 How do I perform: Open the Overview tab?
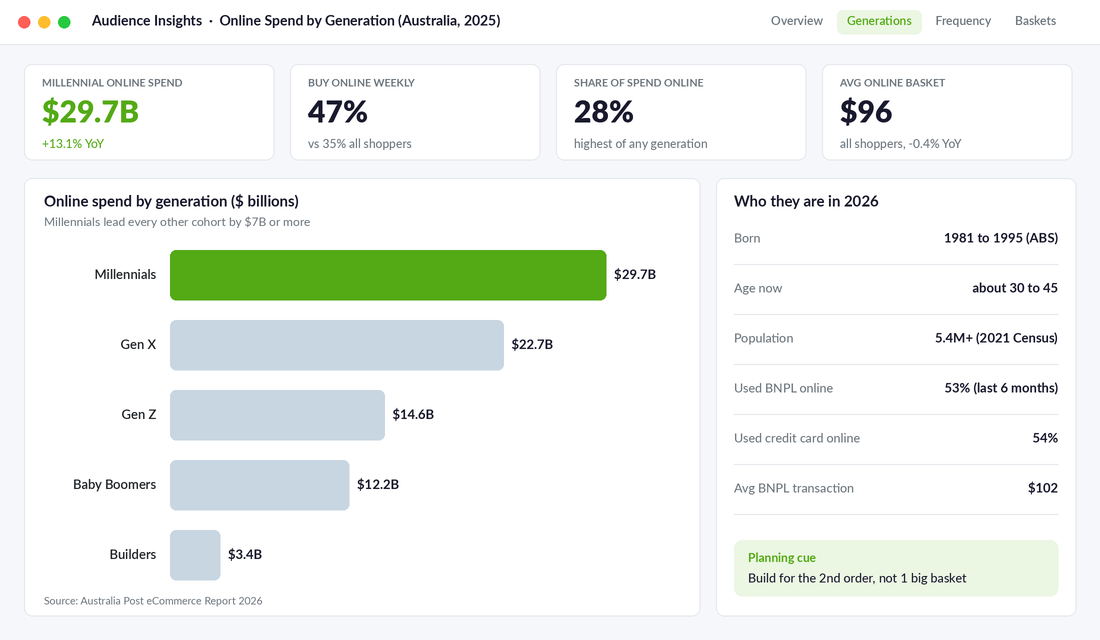click(796, 21)
